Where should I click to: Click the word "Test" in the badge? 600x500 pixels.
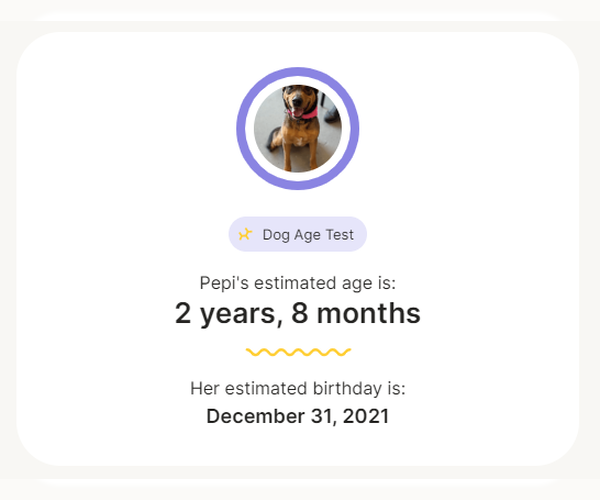[x=339, y=235]
